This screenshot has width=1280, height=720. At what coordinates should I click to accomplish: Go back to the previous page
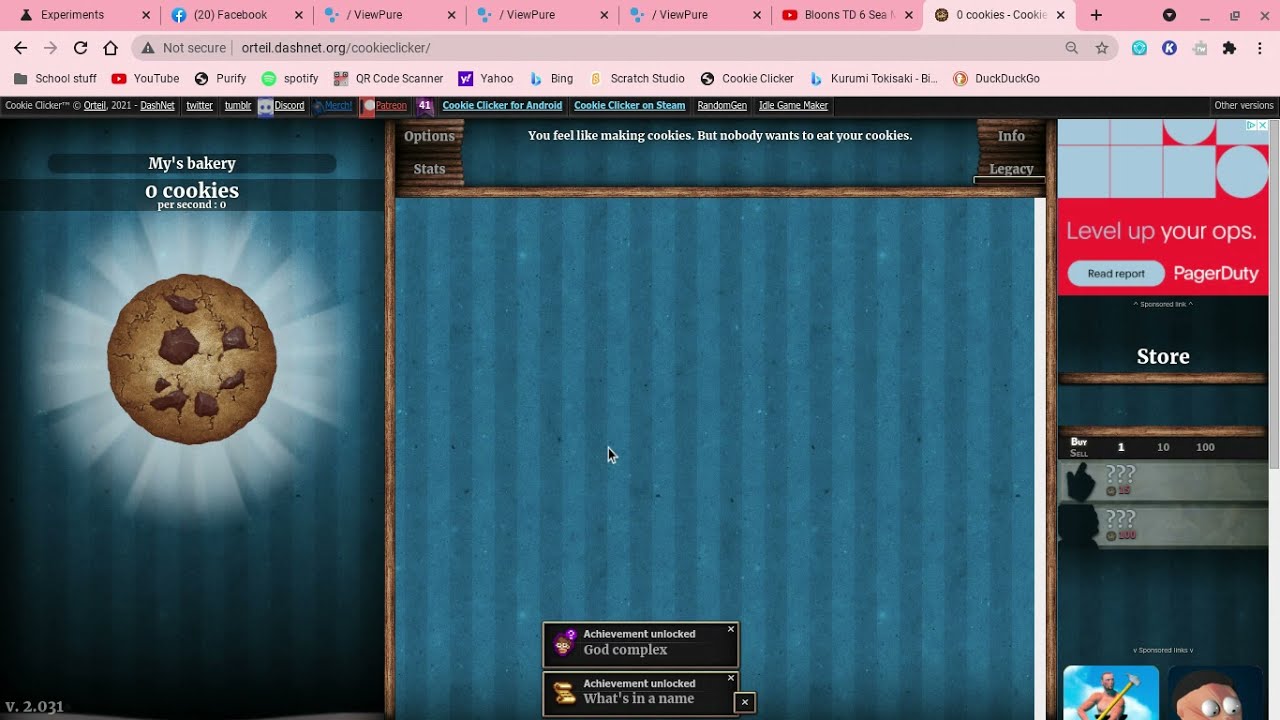[x=21, y=48]
